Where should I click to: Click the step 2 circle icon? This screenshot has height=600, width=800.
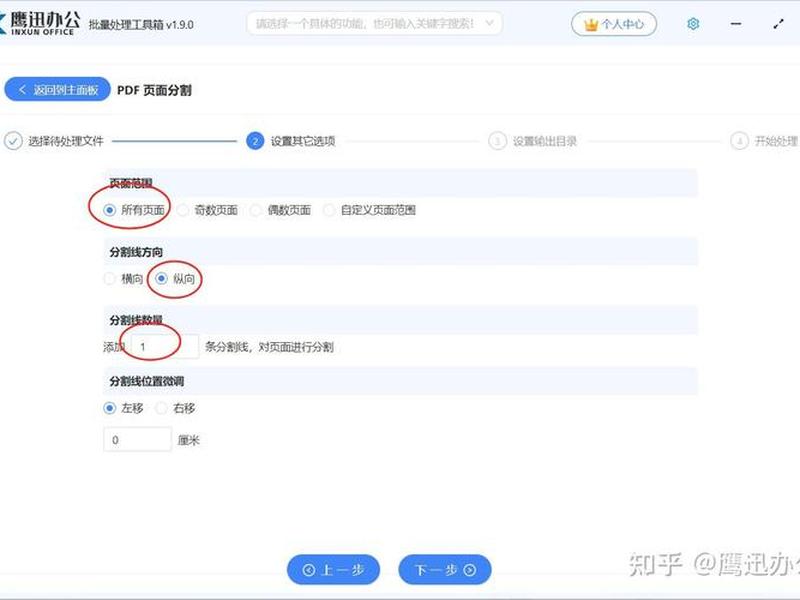tap(255, 141)
